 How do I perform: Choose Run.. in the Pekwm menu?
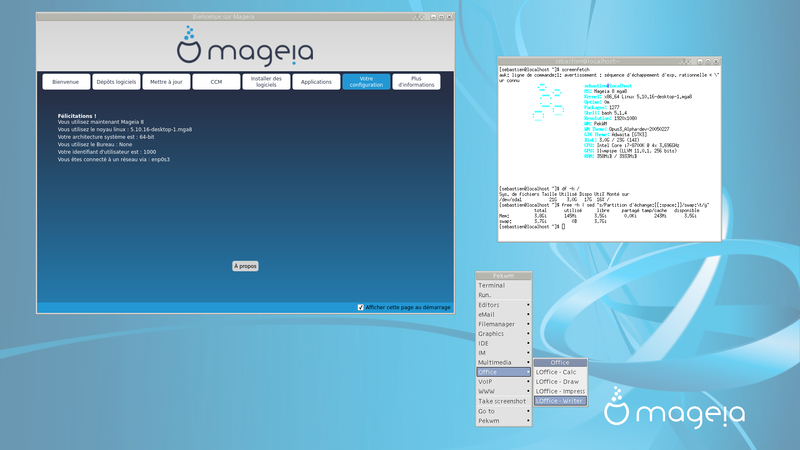point(504,295)
